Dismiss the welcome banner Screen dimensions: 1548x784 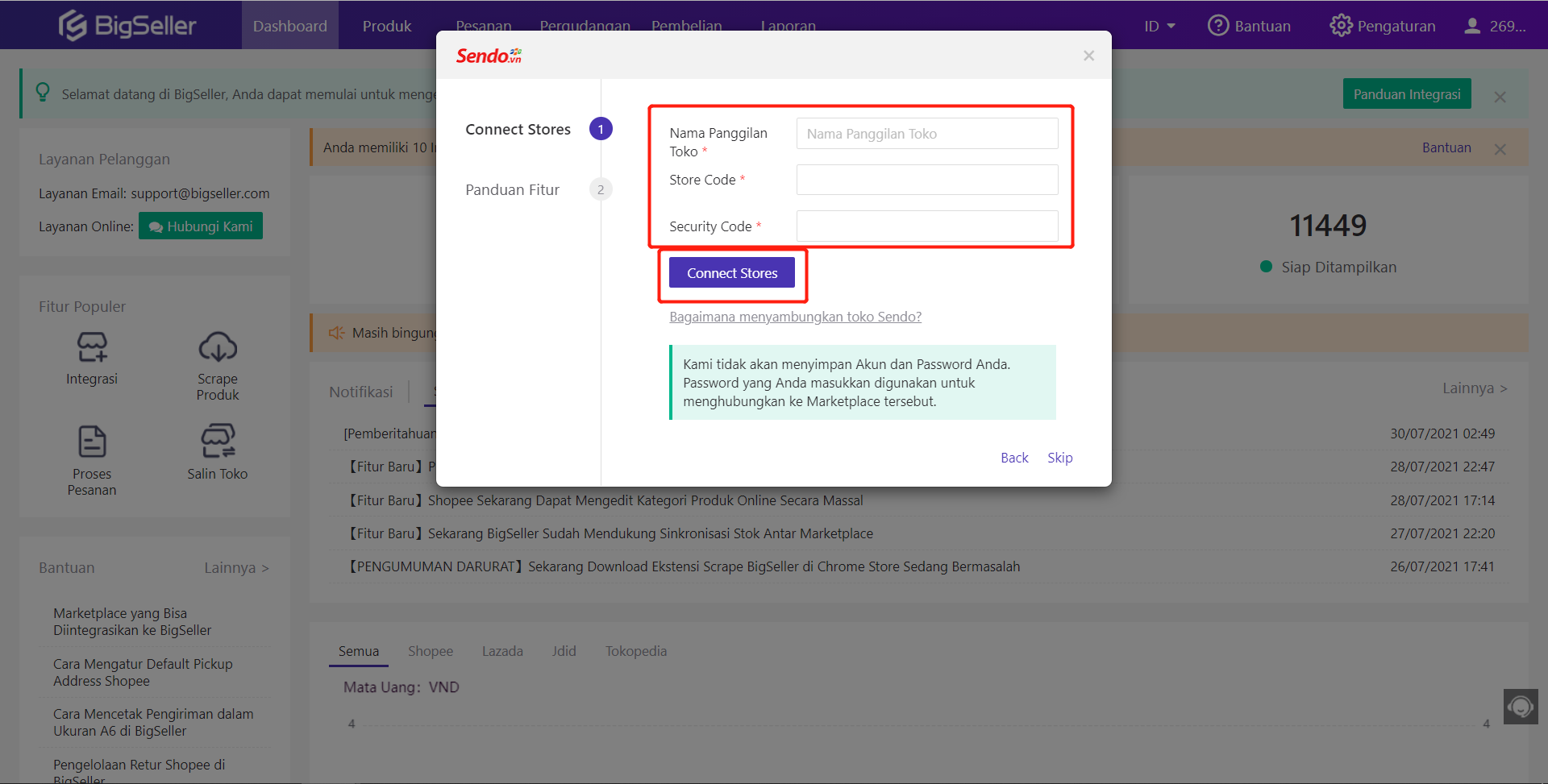[1500, 97]
